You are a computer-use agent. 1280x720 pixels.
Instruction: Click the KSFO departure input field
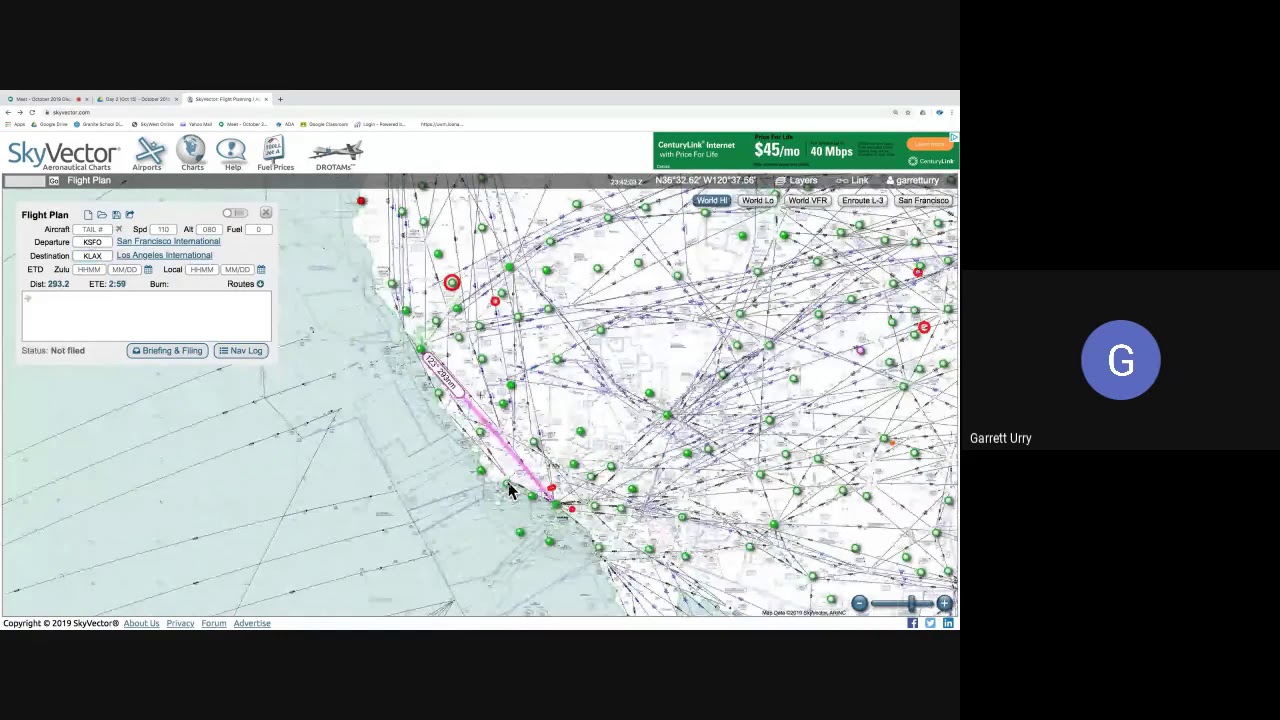tap(92, 242)
